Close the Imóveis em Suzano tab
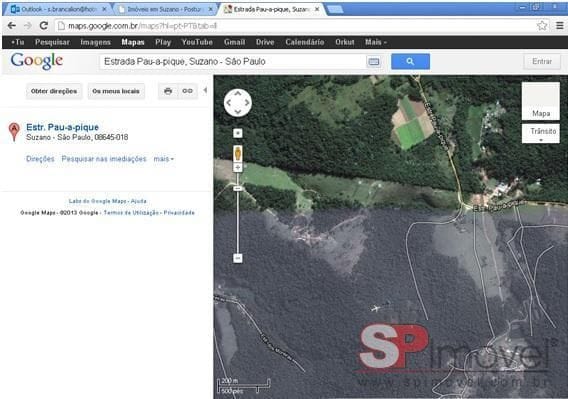 point(210,9)
